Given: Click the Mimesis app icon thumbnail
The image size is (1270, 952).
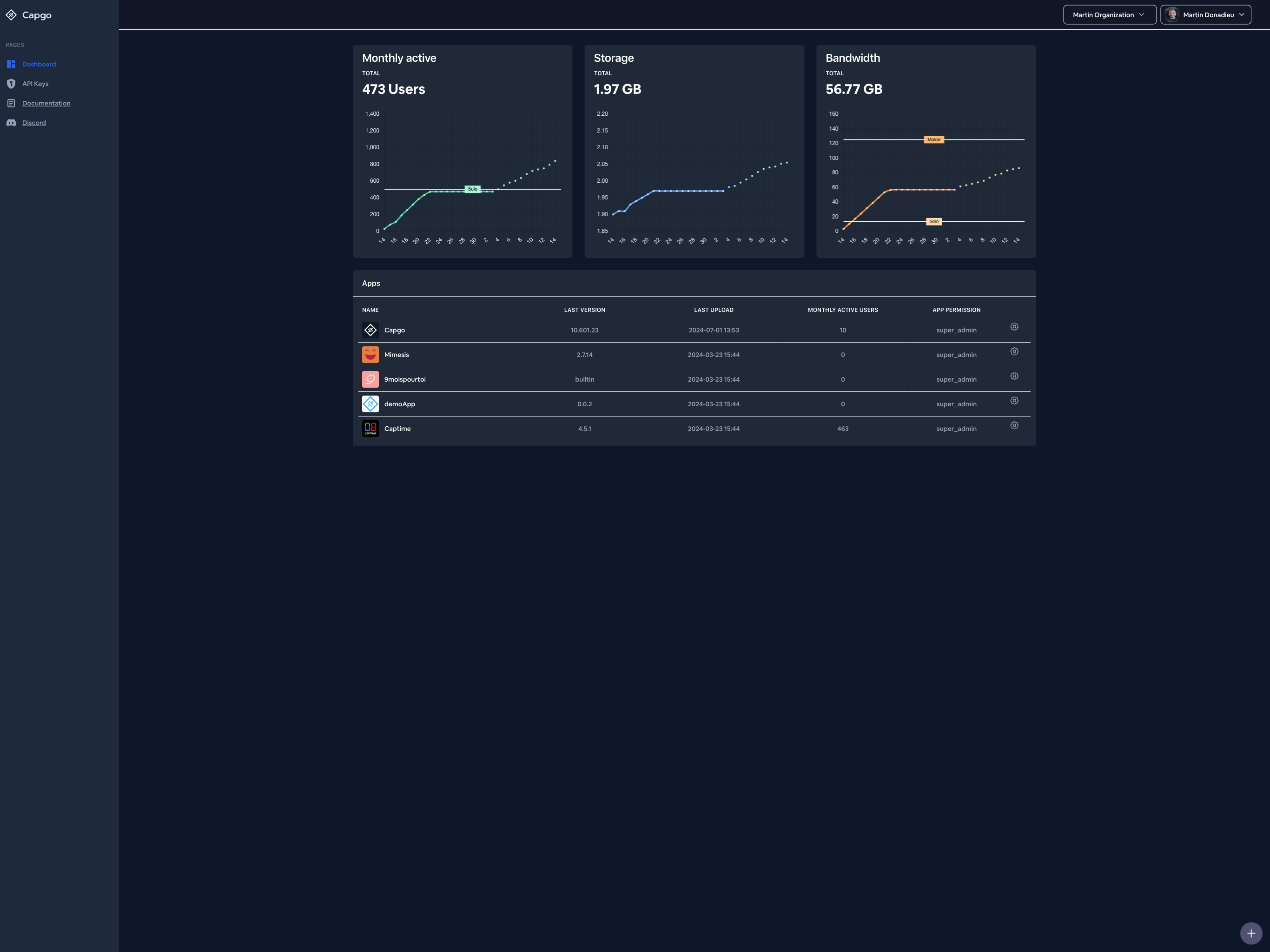Looking at the screenshot, I should click(x=370, y=355).
